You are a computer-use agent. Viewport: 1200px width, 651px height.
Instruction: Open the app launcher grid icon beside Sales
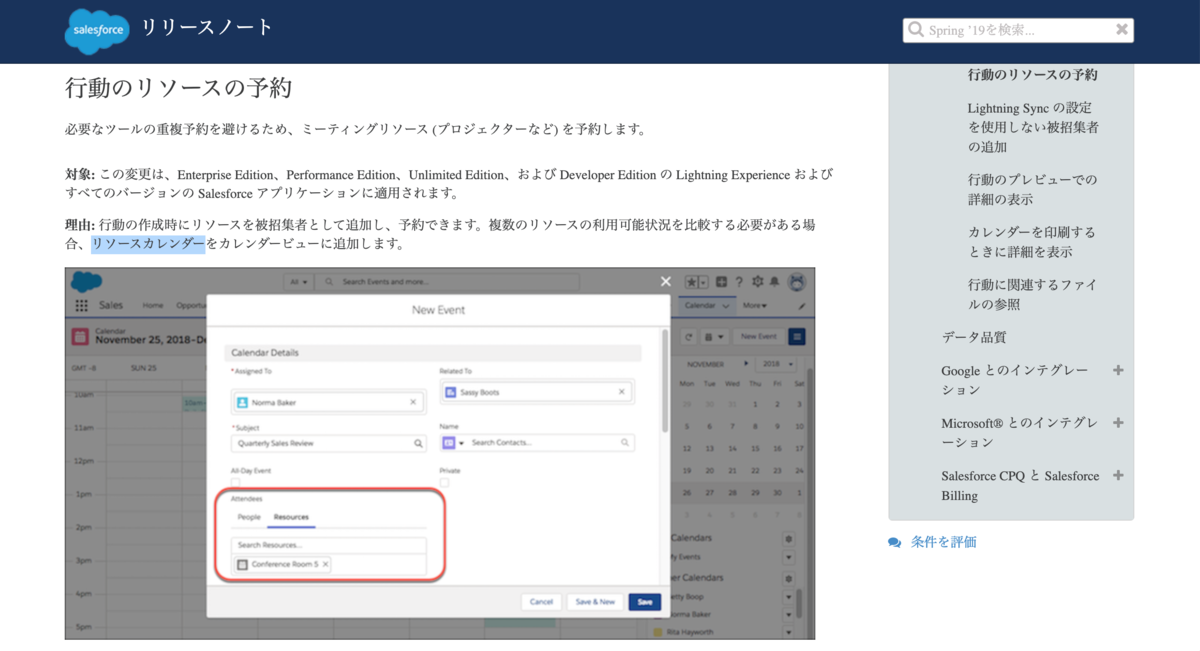pyautogui.click(x=82, y=305)
